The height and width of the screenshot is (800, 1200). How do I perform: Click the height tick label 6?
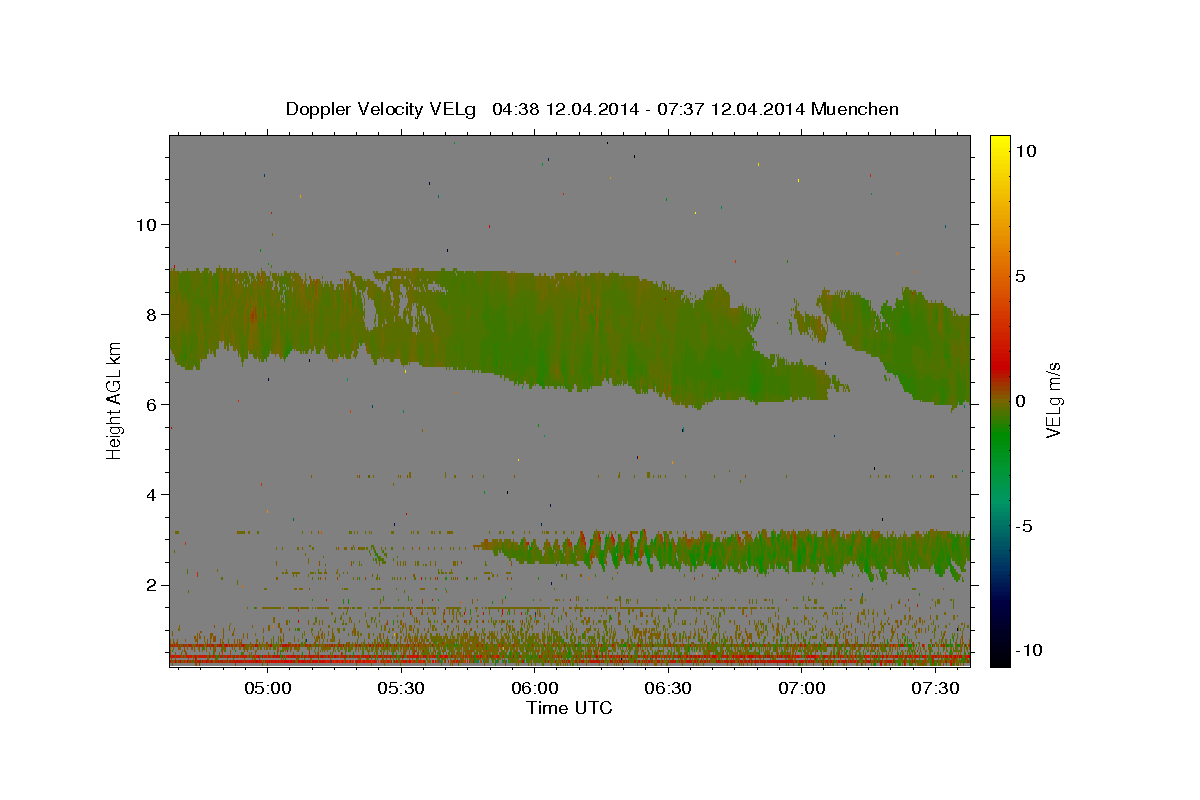[150, 404]
